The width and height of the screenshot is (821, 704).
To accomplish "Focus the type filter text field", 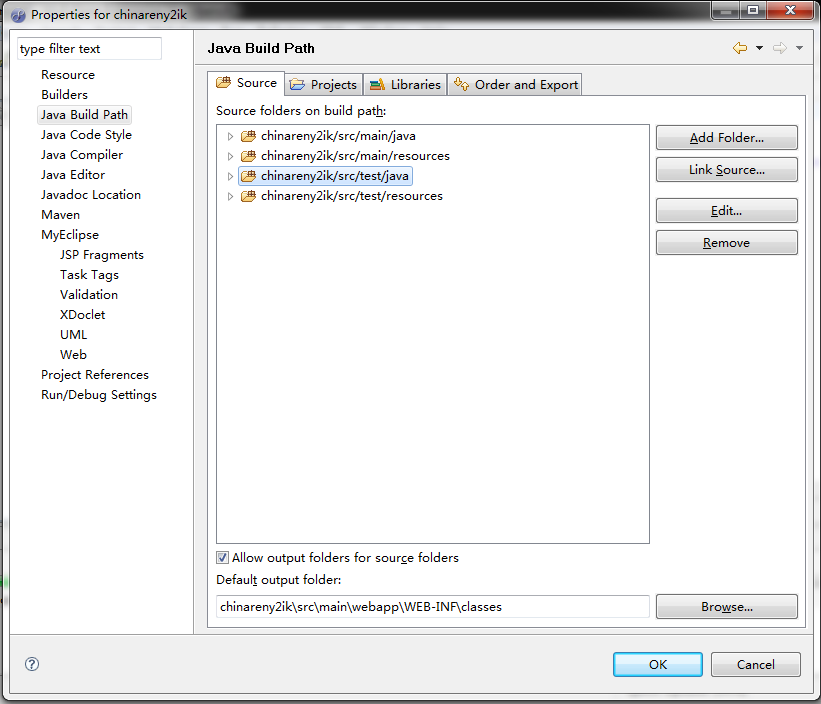I will [90, 49].
